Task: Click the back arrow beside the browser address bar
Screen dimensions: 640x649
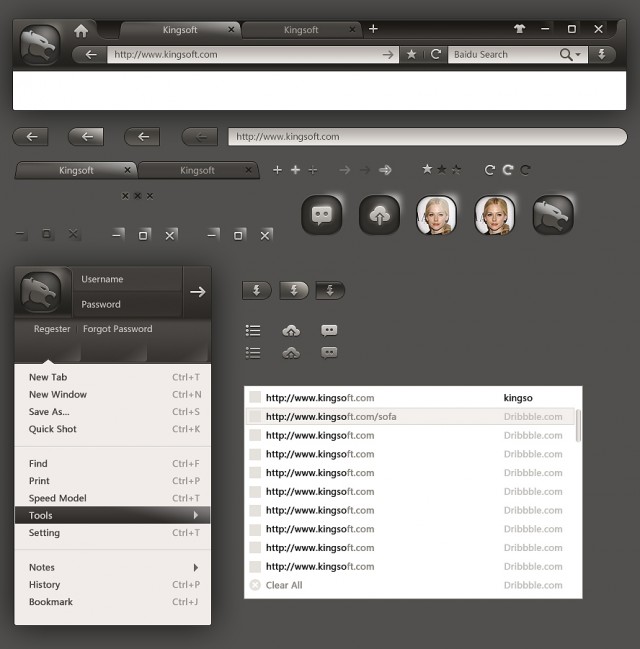Action: [x=91, y=55]
